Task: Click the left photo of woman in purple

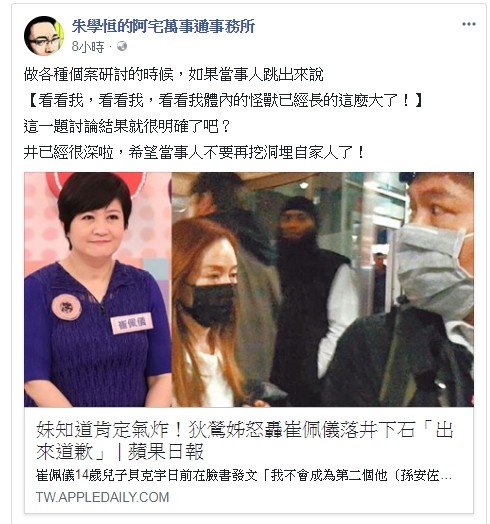Action: point(98,289)
